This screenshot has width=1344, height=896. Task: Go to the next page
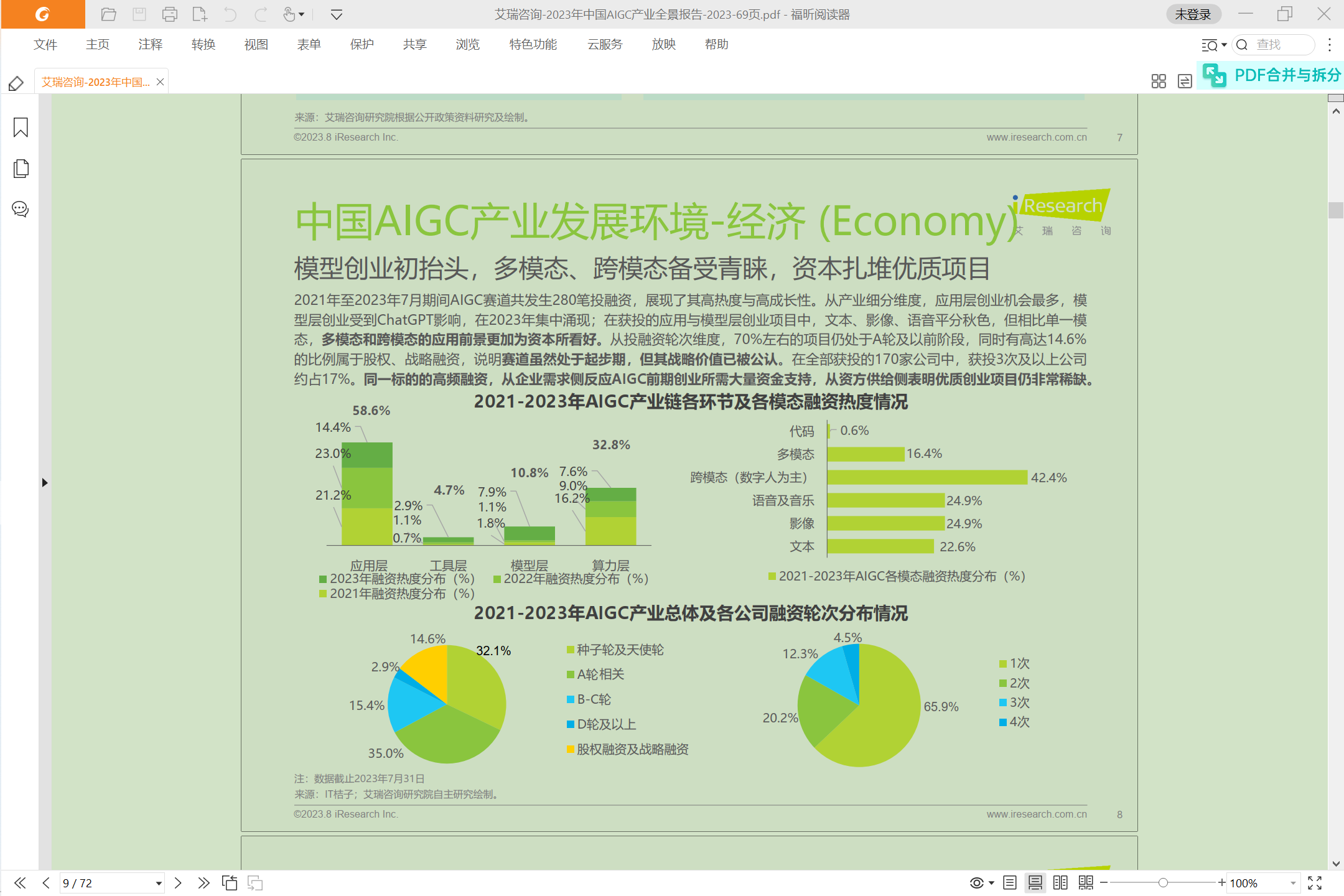[178, 883]
